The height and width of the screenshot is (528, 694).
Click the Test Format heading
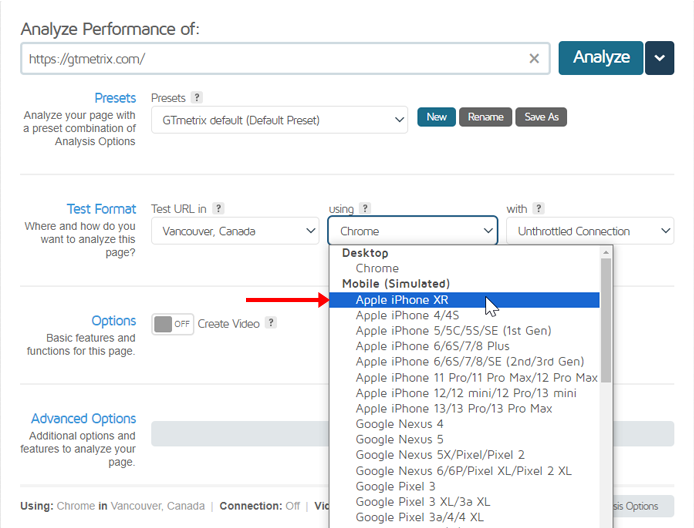[x=101, y=209]
